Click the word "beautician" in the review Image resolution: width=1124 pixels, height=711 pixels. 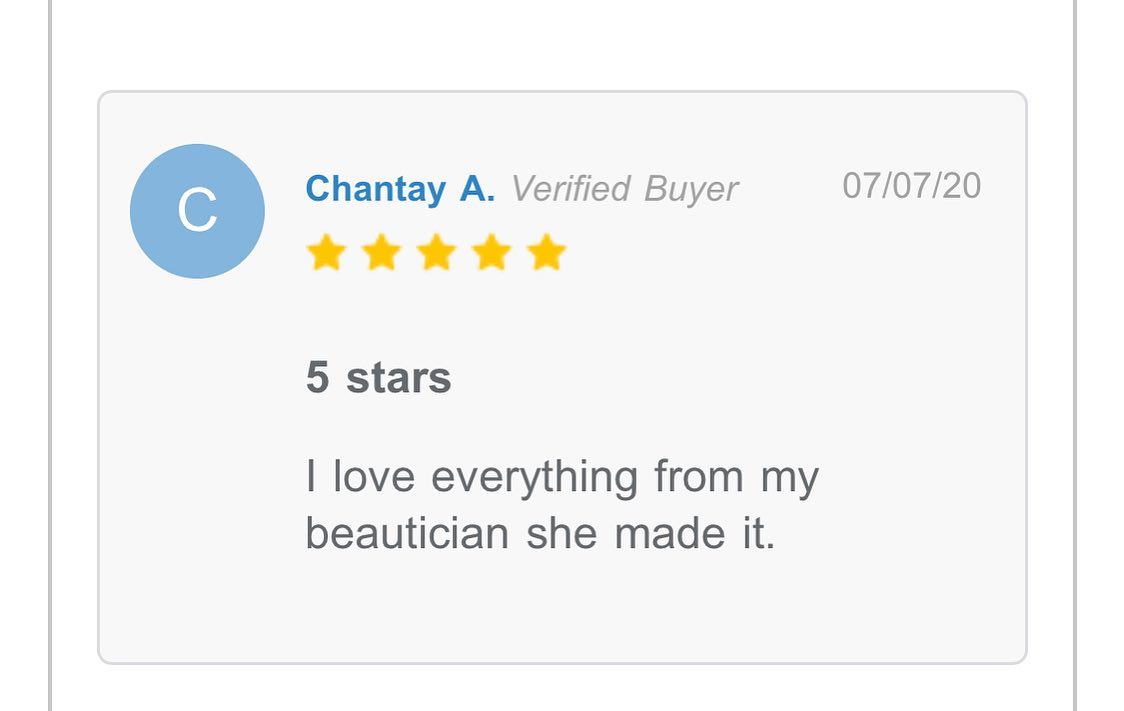pyautogui.click(x=407, y=533)
